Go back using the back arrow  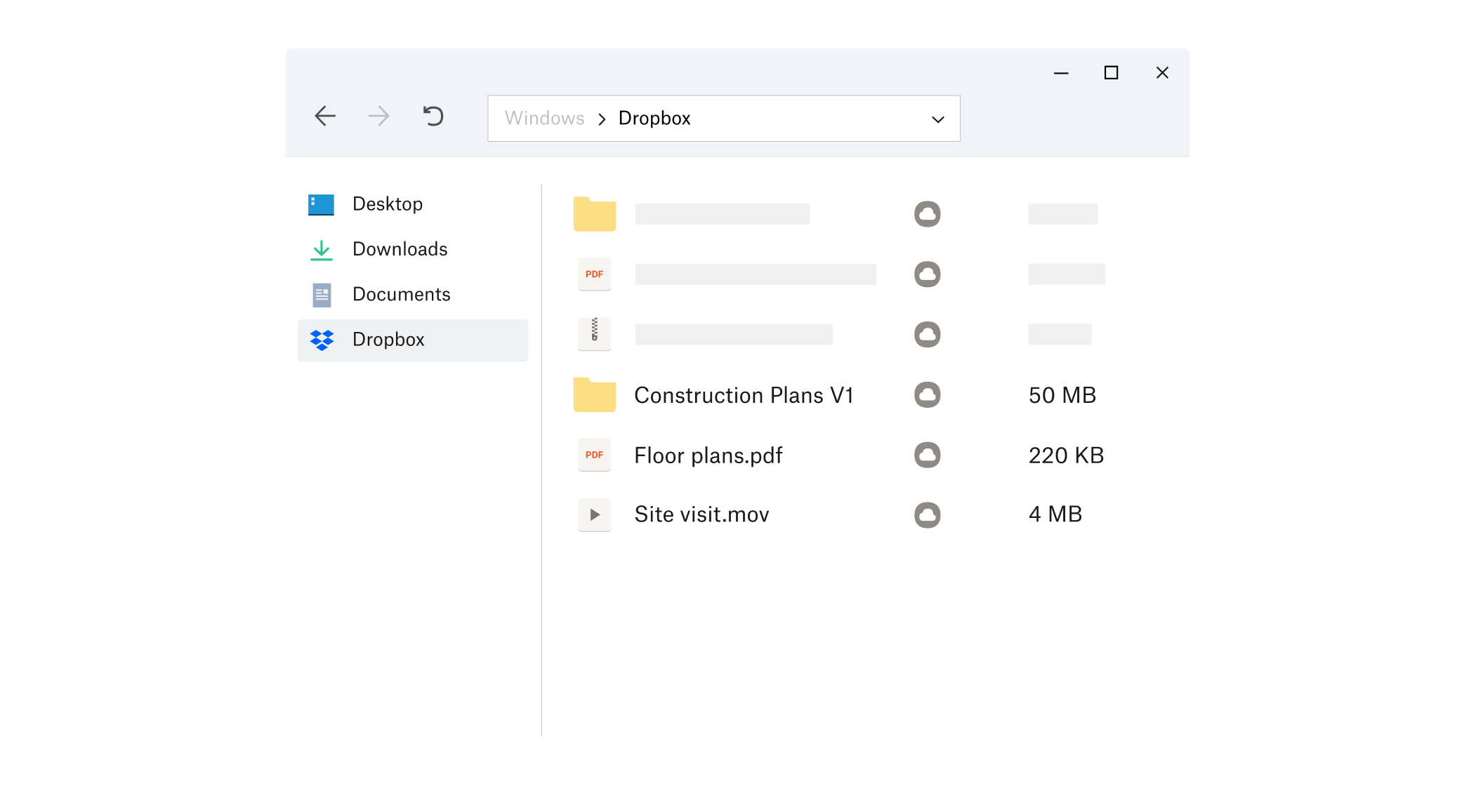(325, 117)
